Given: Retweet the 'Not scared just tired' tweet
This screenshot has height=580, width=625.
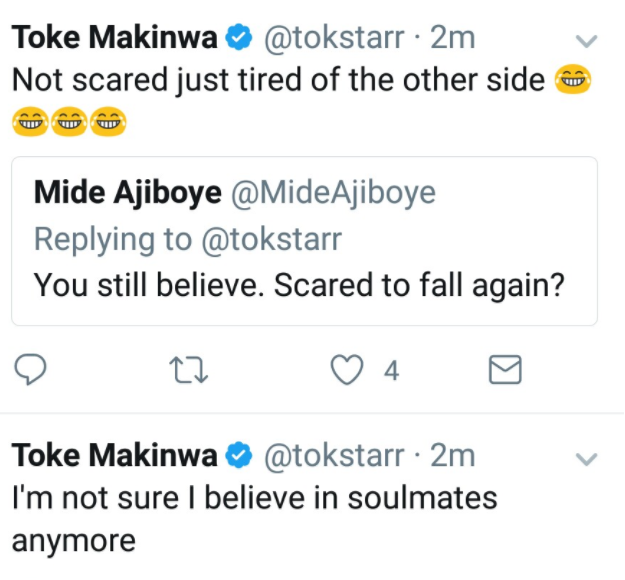Looking at the screenshot, I should point(189,370).
